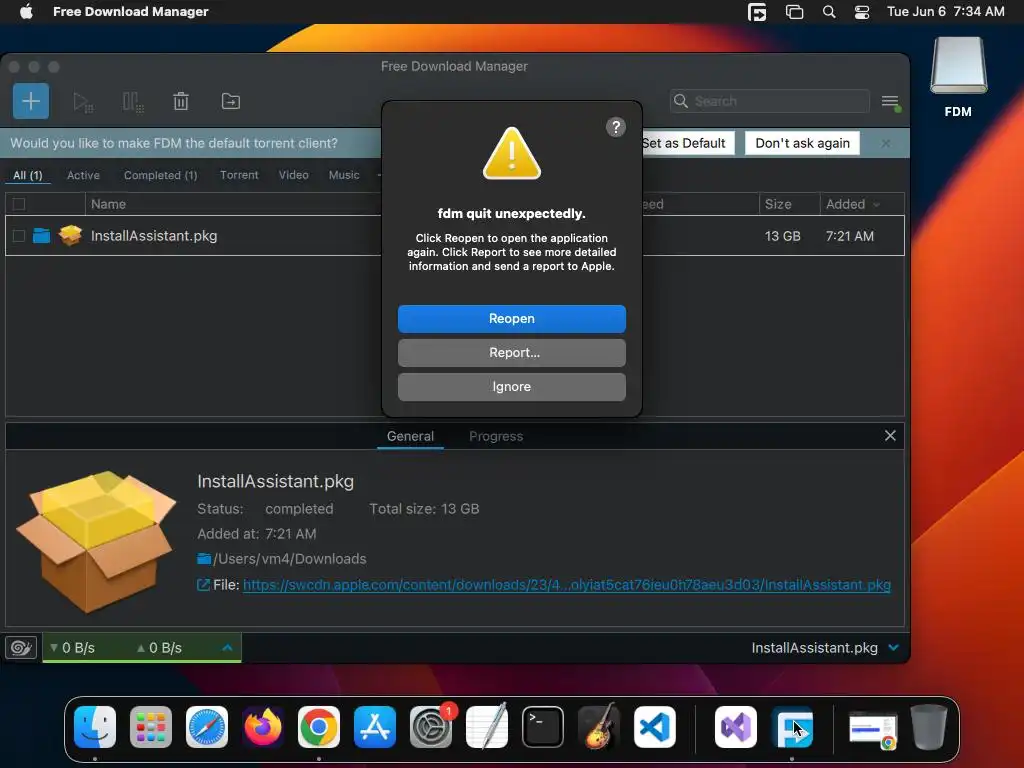The image size is (1024, 768).
Task: Click the start all downloads play icon
Action: click(x=83, y=102)
